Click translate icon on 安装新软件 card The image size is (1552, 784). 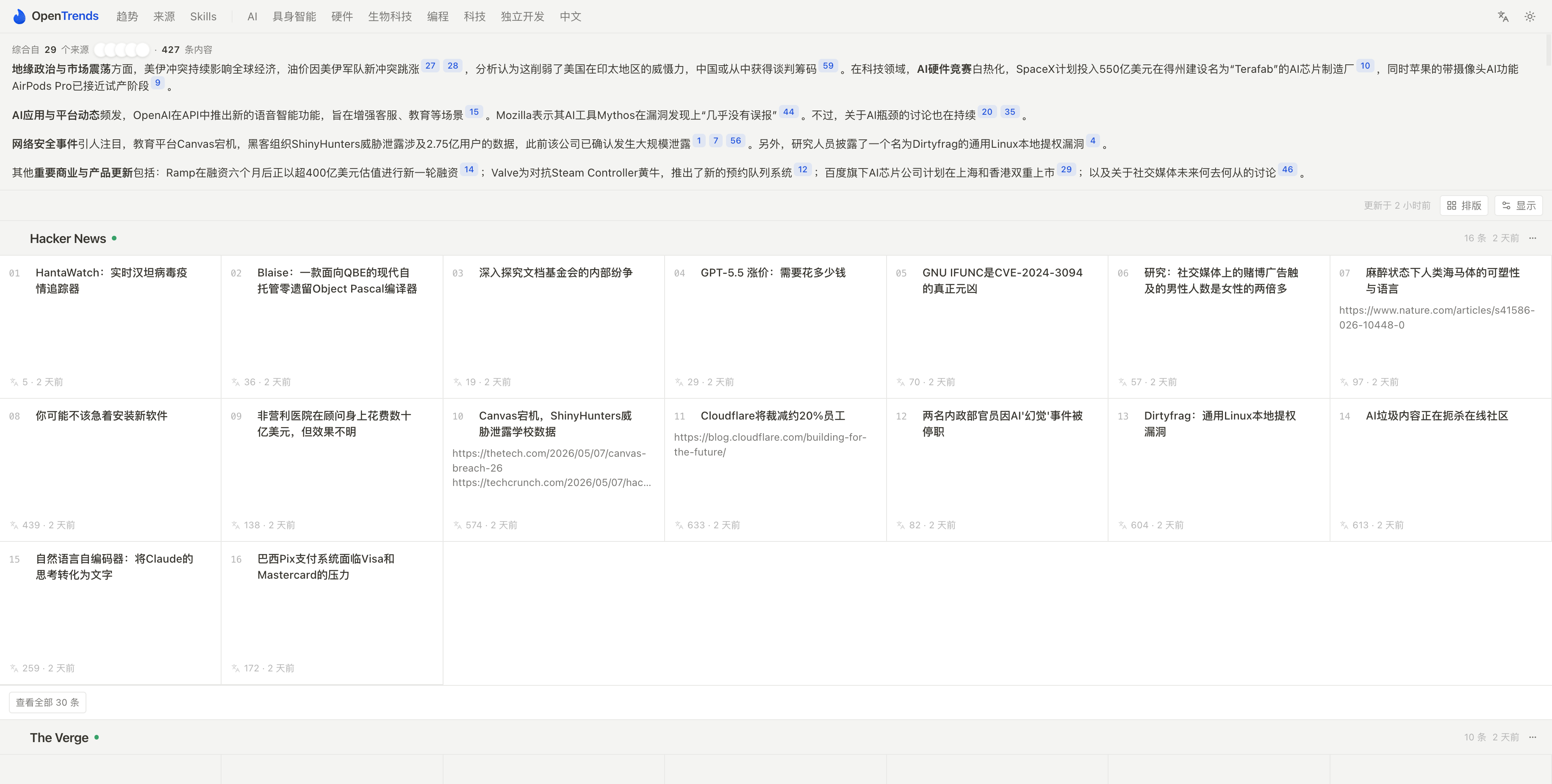[14, 525]
